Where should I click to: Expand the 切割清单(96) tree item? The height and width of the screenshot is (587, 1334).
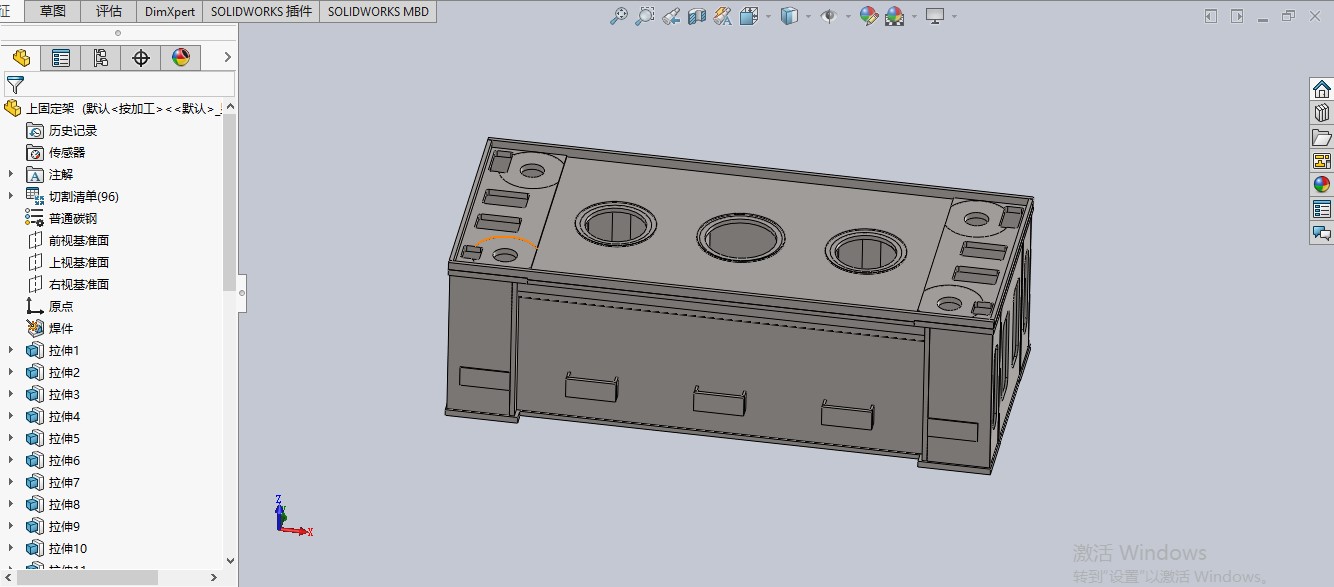(x=10, y=196)
